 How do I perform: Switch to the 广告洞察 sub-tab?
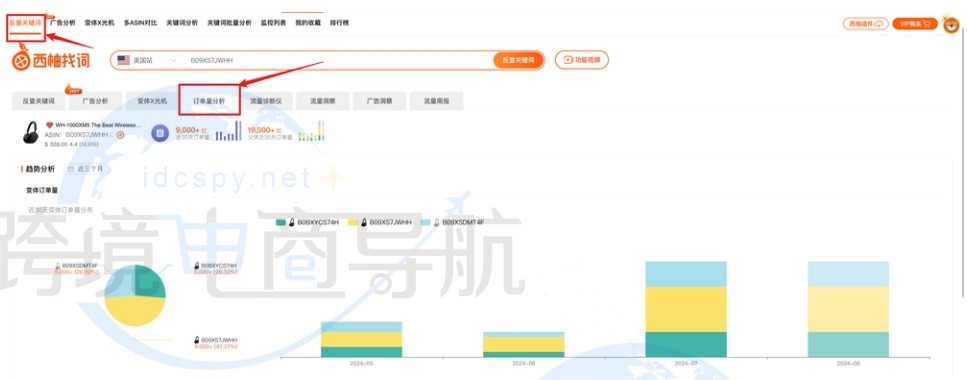tap(379, 101)
